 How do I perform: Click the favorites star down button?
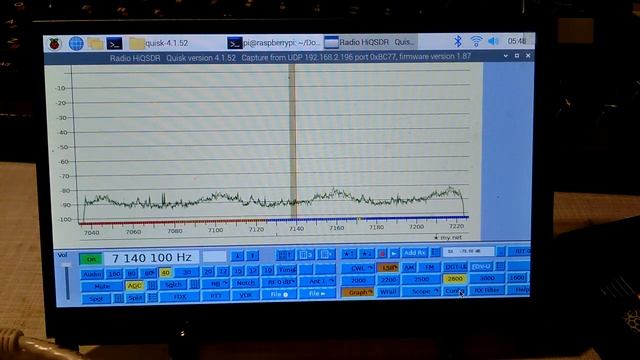click(x=366, y=254)
